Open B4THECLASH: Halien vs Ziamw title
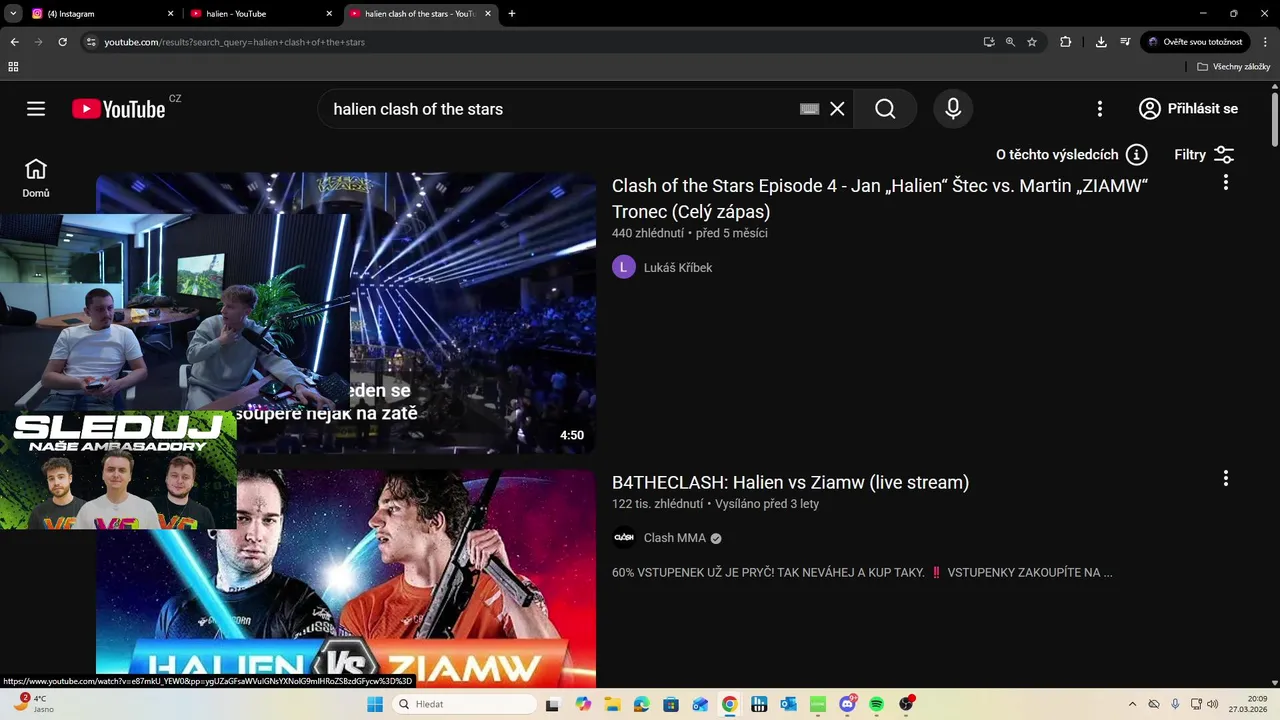 click(x=790, y=482)
